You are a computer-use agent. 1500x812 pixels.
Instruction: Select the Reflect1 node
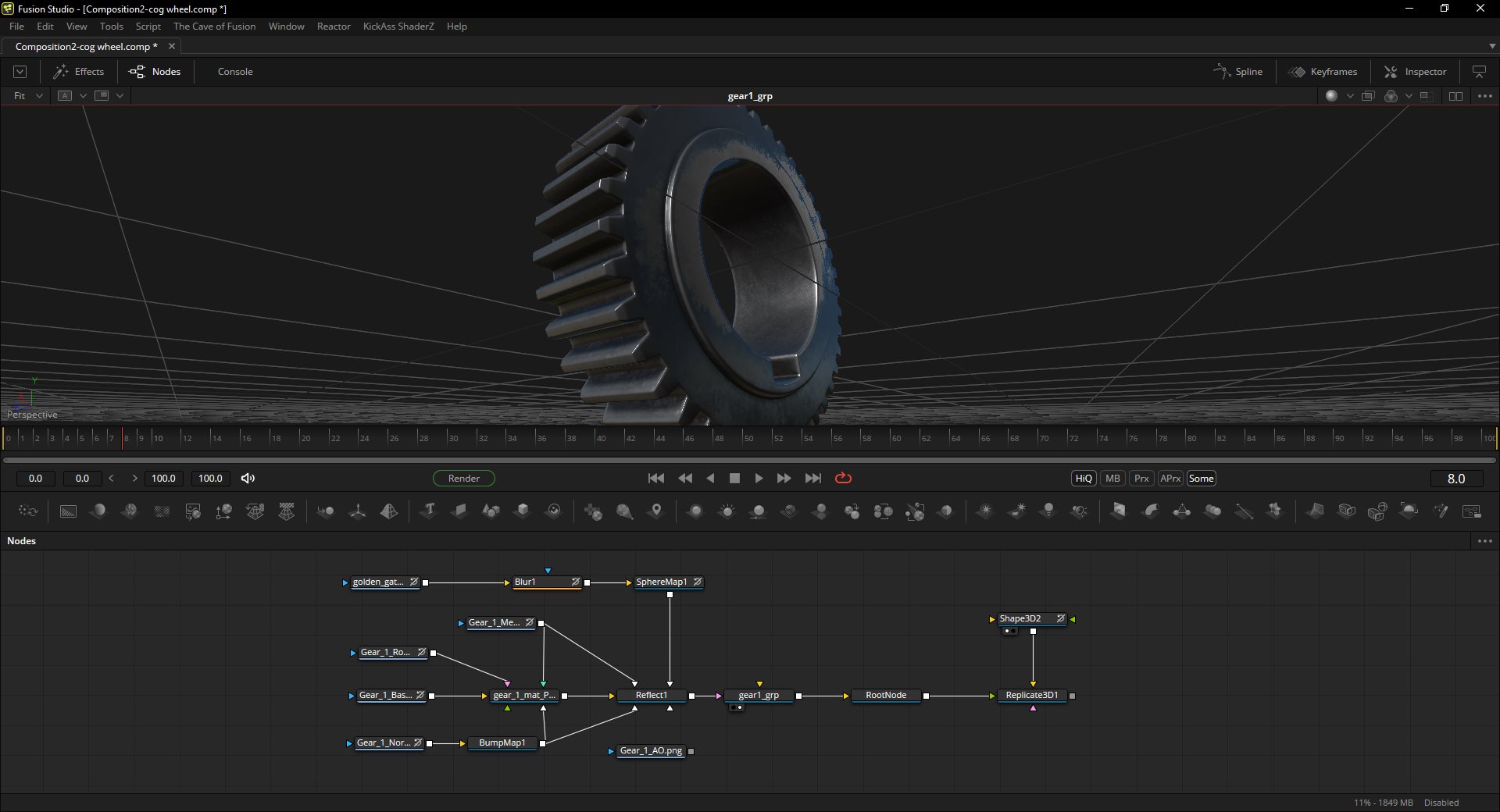pyautogui.click(x=652, y=695)
